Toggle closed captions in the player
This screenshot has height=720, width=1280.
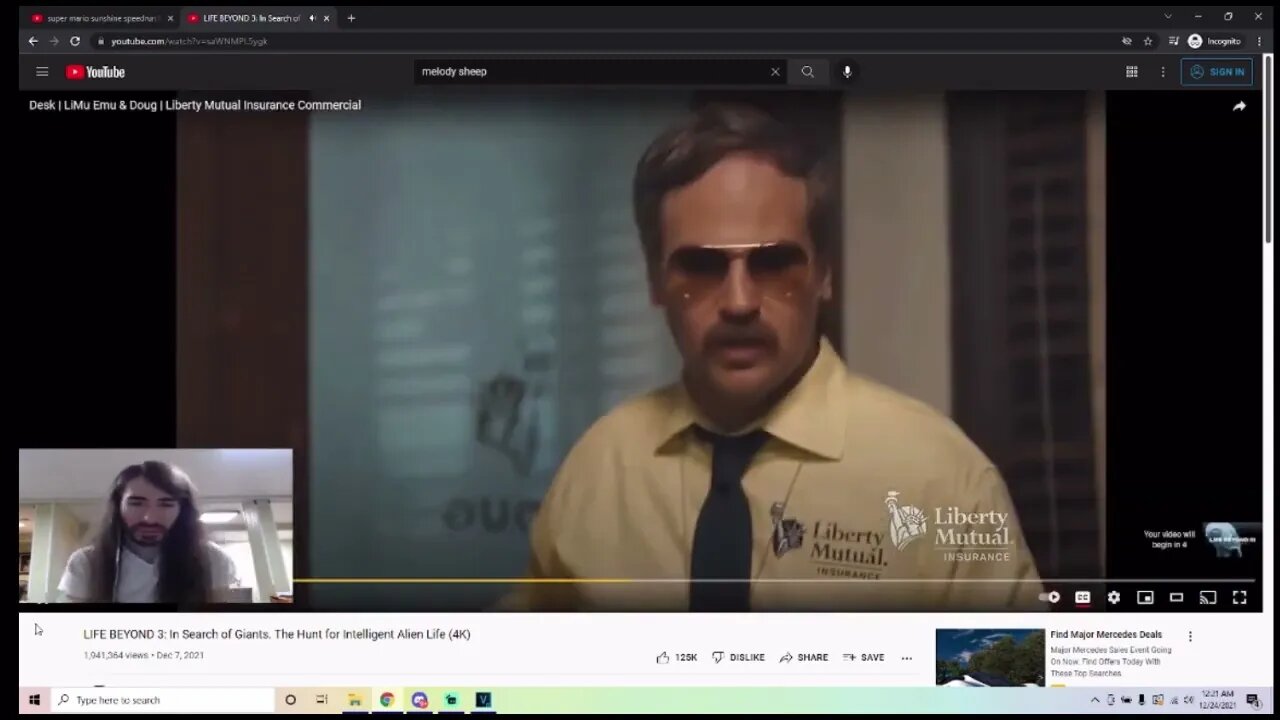tap(1082, 597)
